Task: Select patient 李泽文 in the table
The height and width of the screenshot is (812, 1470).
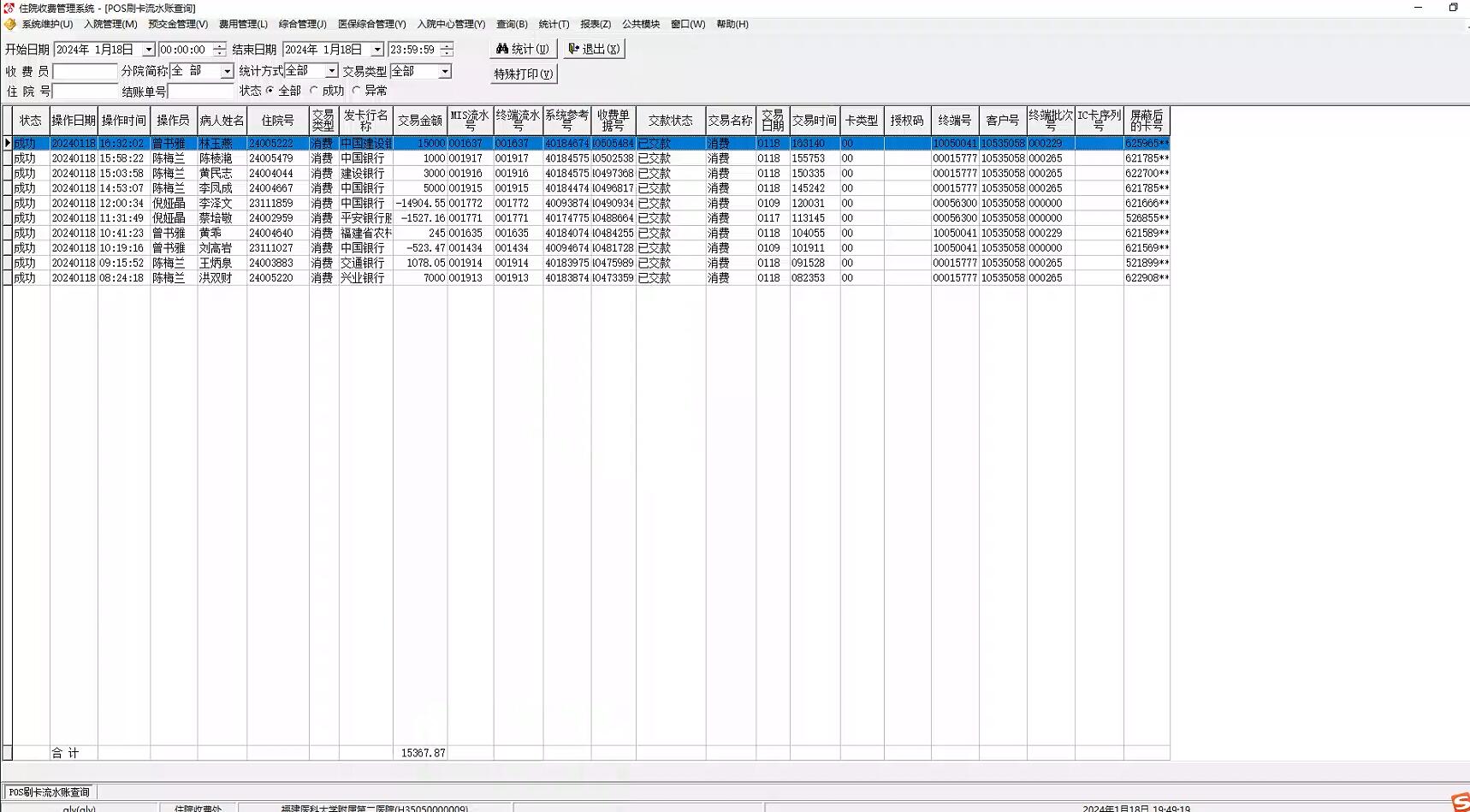Action: click(x=222, y=204)
